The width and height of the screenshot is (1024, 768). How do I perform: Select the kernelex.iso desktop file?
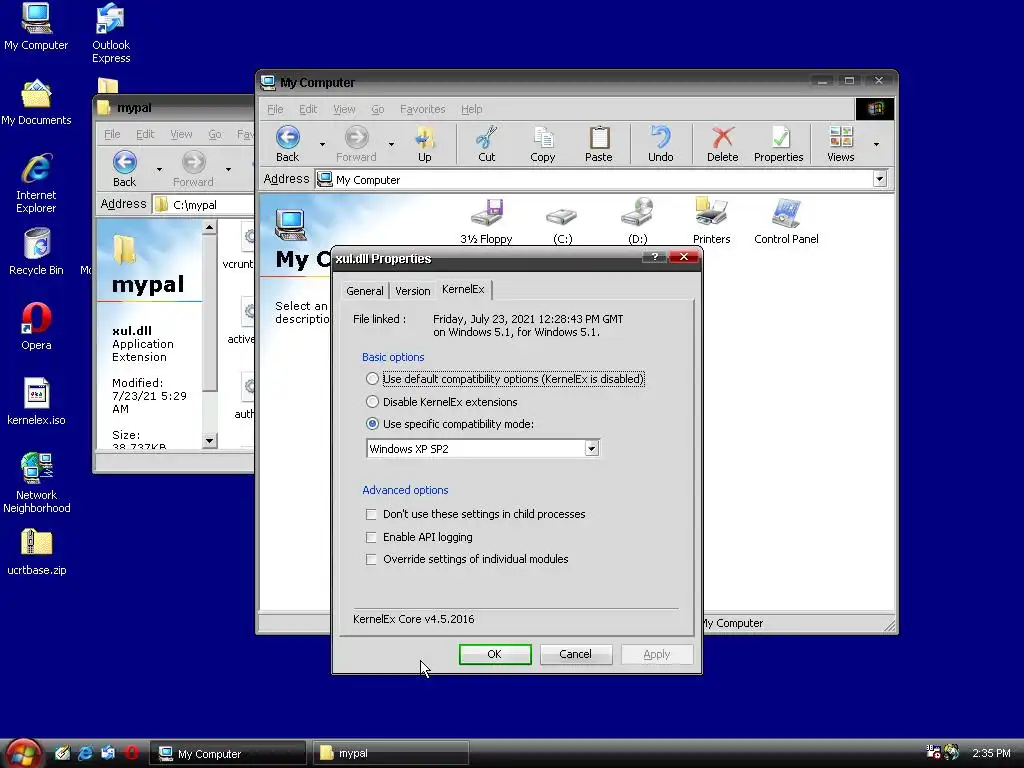pyautogui.click(x=36, y=402)
